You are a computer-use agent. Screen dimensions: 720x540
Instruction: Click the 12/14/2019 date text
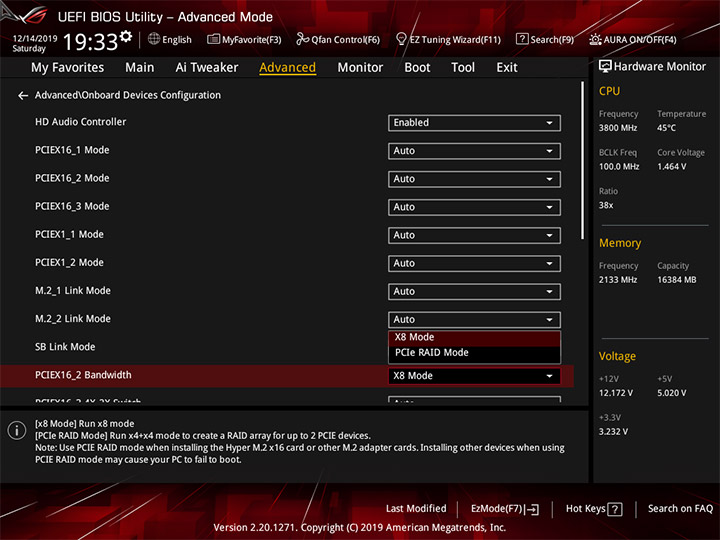pyautogui.click(x=34, y=39)
